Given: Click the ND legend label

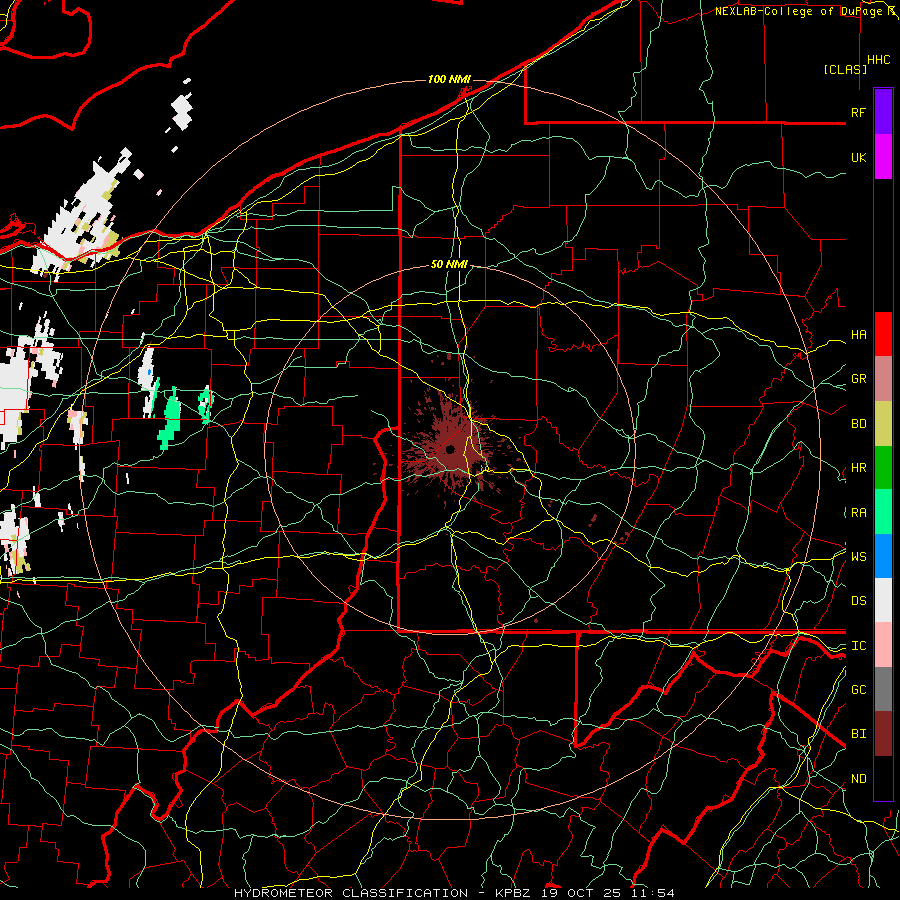Looking at the screenshot, I should 858,779.
